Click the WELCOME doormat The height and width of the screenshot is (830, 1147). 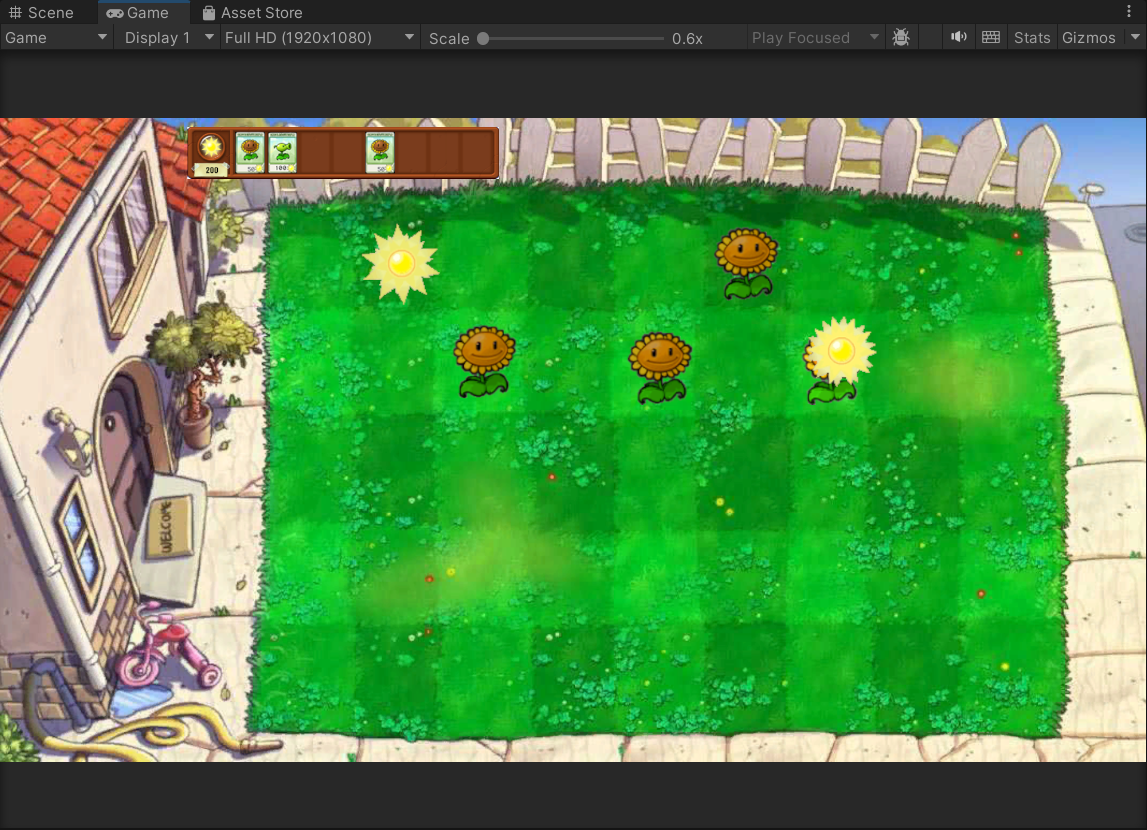(x=170, y=527)
